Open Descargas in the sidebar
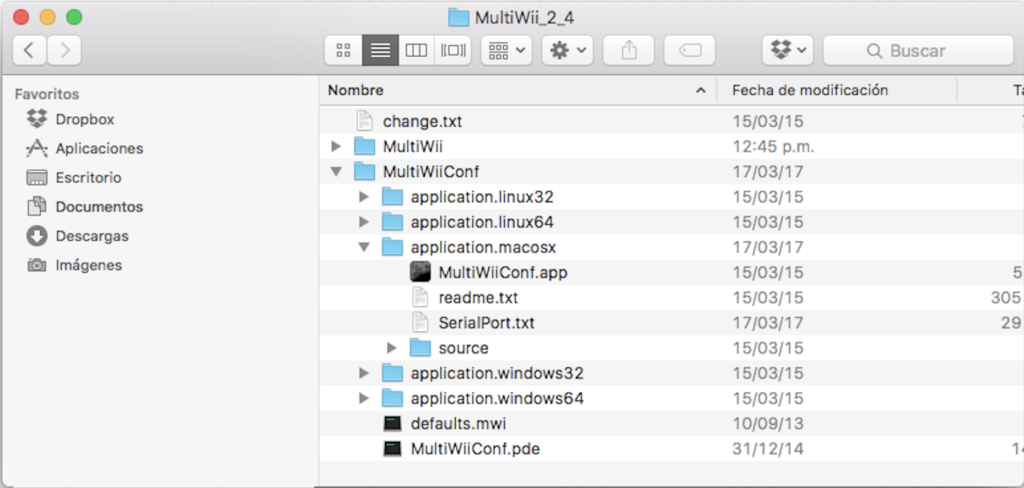The height and width of the screenshot is (488, 1024). point(91,236)
